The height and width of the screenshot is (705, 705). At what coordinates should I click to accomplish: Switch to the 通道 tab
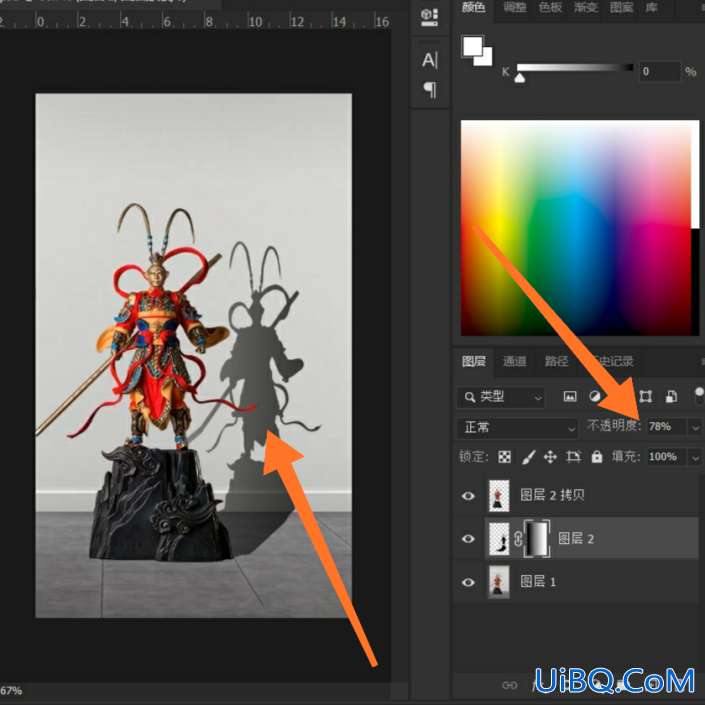514,361
